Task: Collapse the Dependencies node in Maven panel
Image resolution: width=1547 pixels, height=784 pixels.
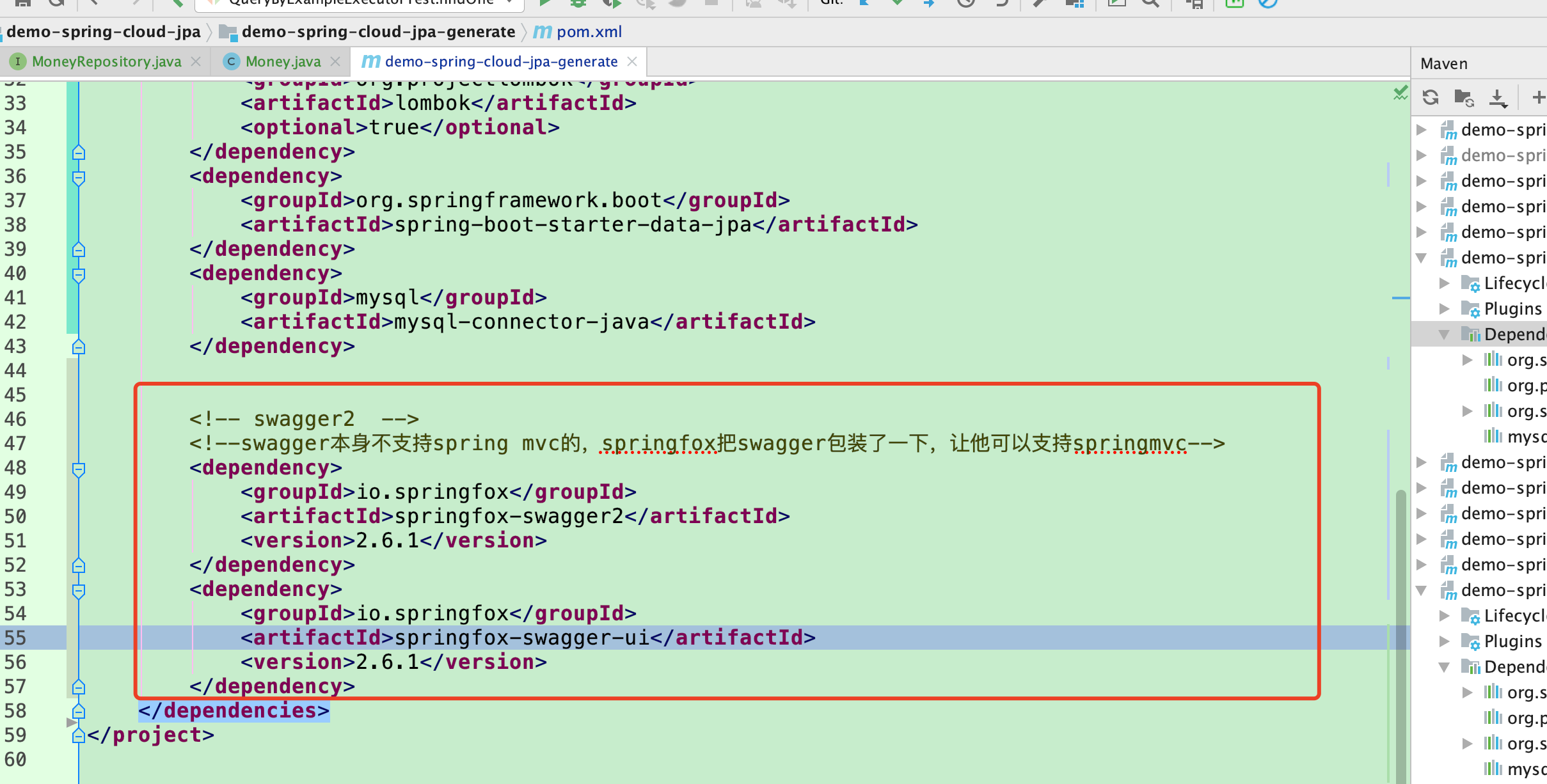Action: (1443, 334)
